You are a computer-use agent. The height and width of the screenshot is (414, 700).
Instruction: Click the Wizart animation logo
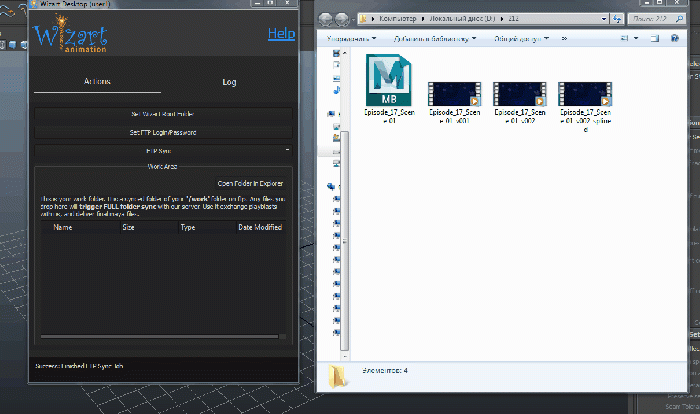71,34
